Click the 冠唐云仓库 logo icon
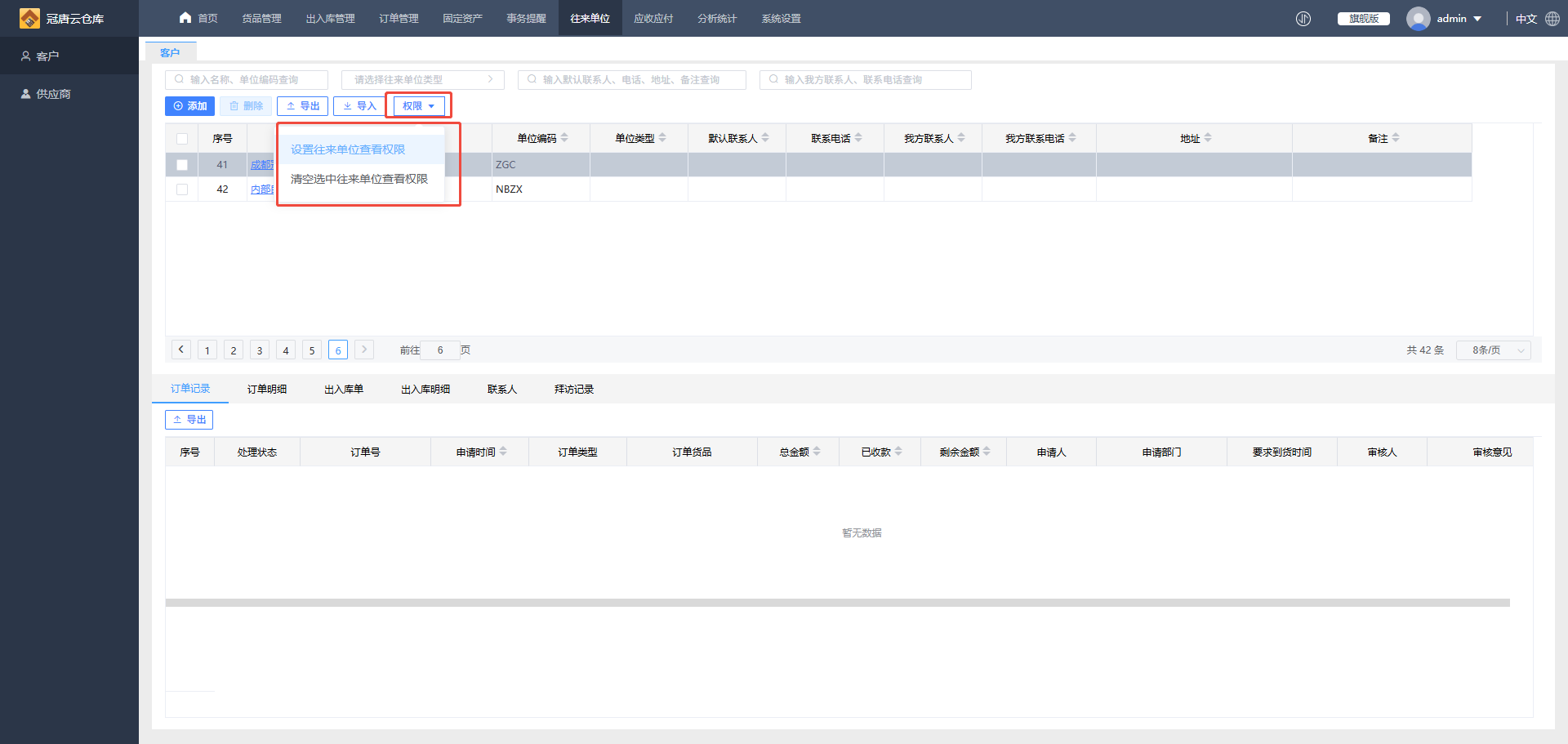1568x744 pixels. (29, 18)
